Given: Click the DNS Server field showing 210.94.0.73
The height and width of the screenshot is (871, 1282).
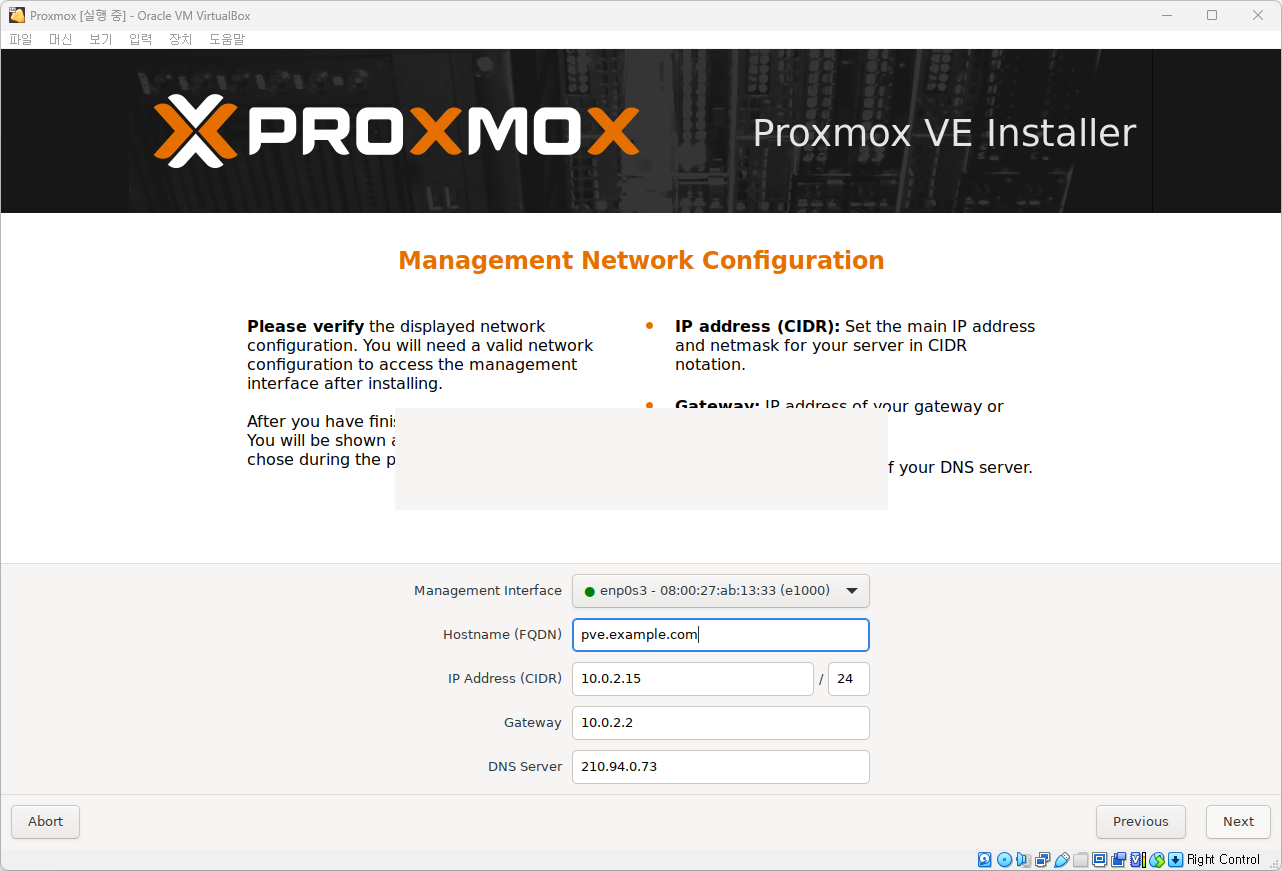Looking at the screenshot, I should coord(721,766).
